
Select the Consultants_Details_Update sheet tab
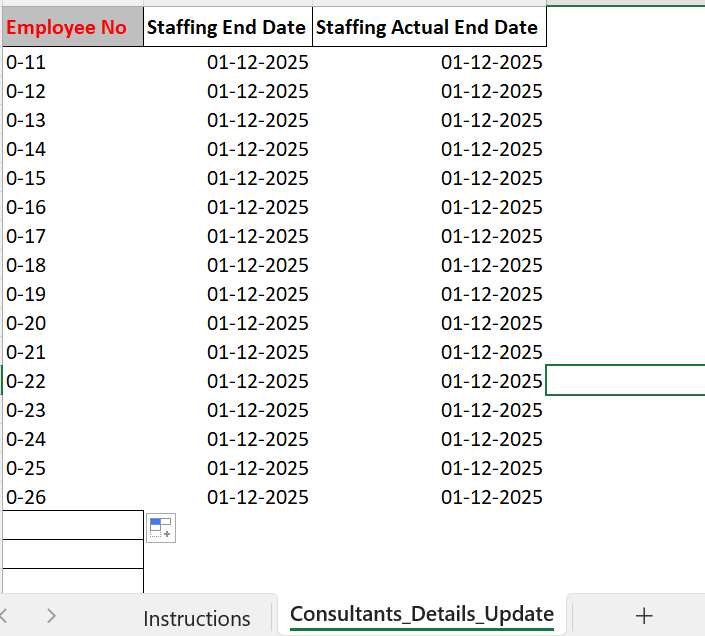point(422,614)
